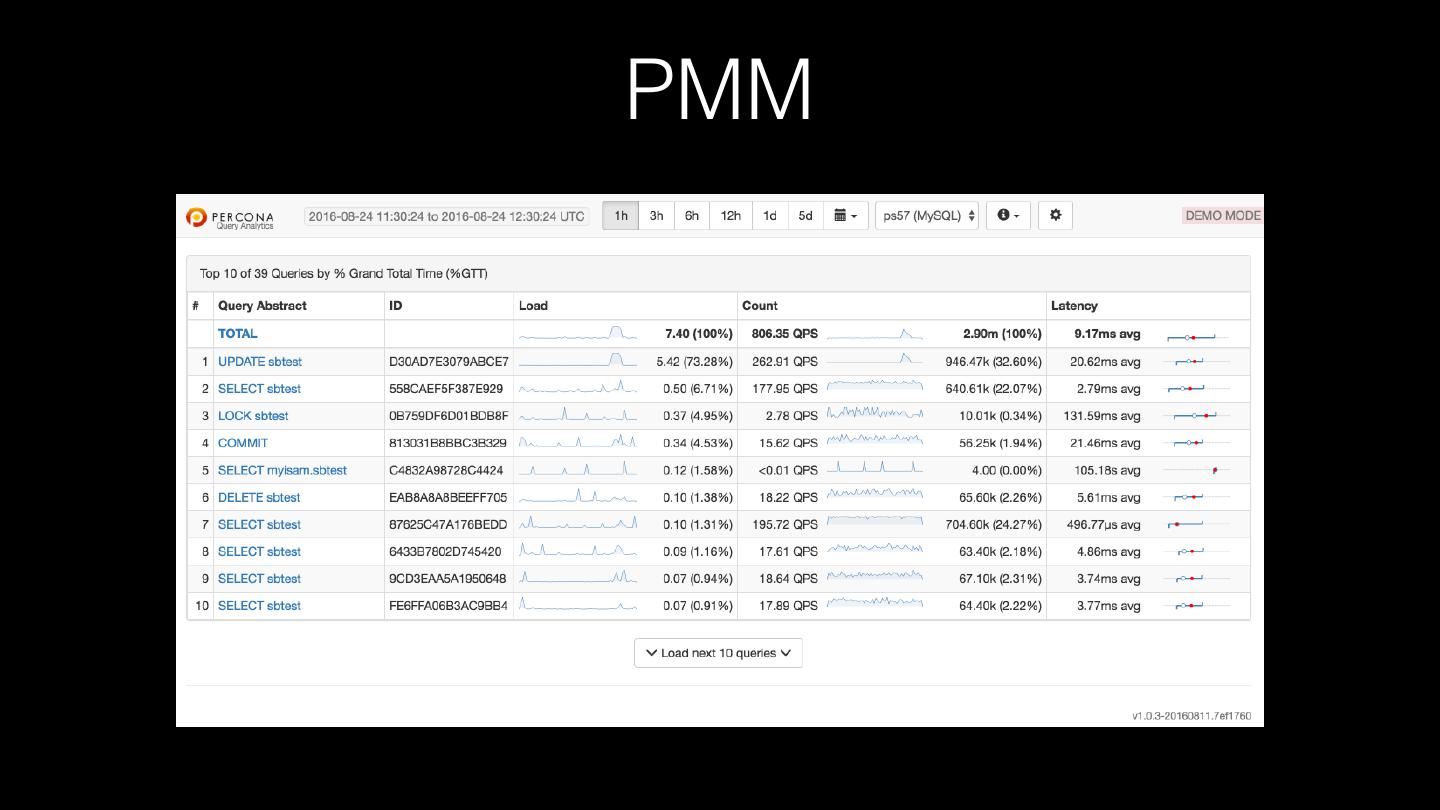1440x810 pixels.
Task: Select query ID 0B759DF6D01BDB8F
Action: coord(449,415)
